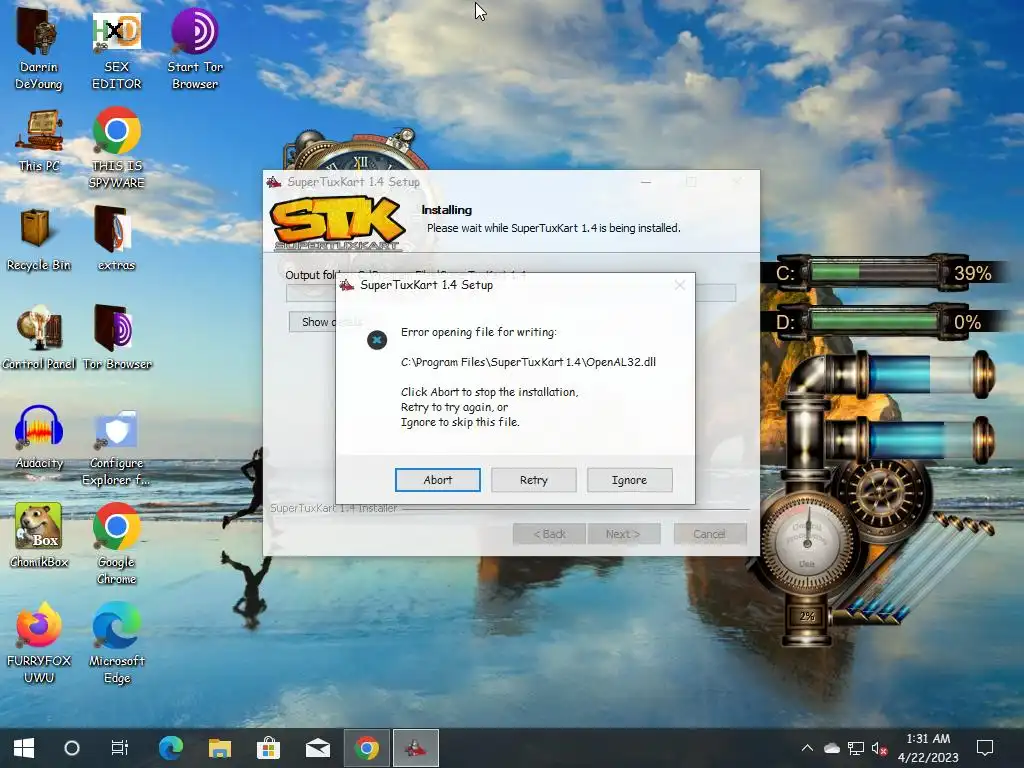
Task: Close the SuperTuxKart error dialog
Action: click(x=680, y=285)
